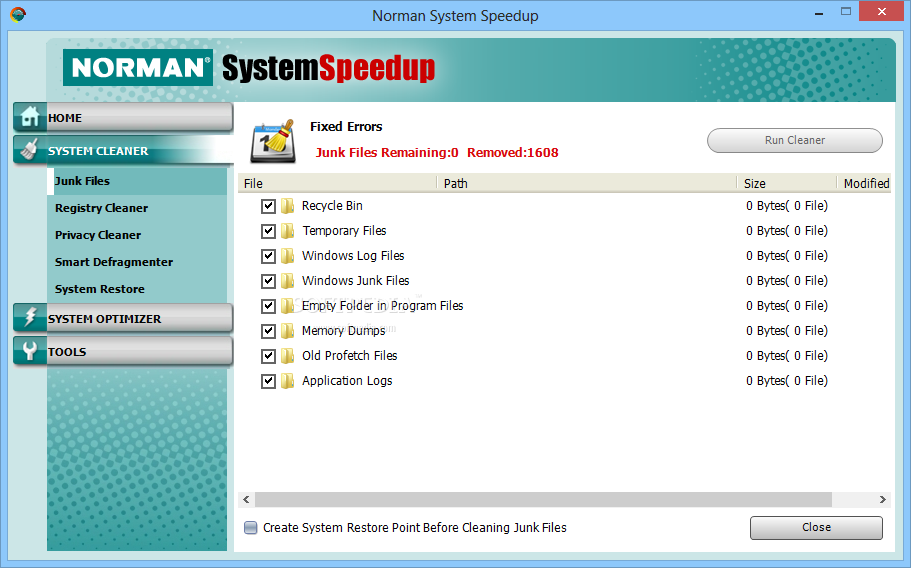Click the size value in Application Logs row
This screenshot has height=568, width=911.
[x=787, y=380]
